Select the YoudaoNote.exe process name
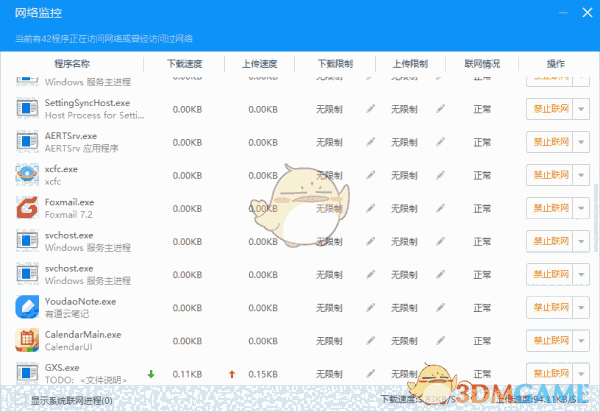 80,301
